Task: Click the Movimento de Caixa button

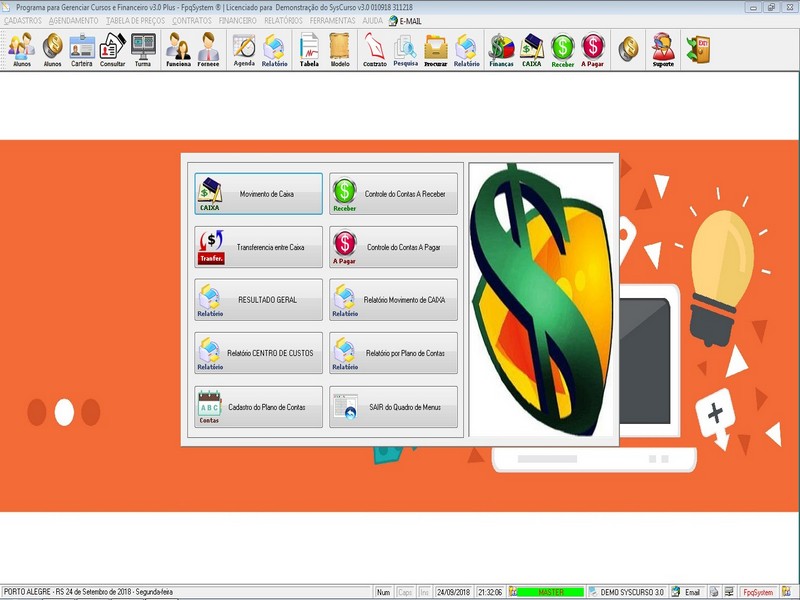Action: (x=258, y=194)
